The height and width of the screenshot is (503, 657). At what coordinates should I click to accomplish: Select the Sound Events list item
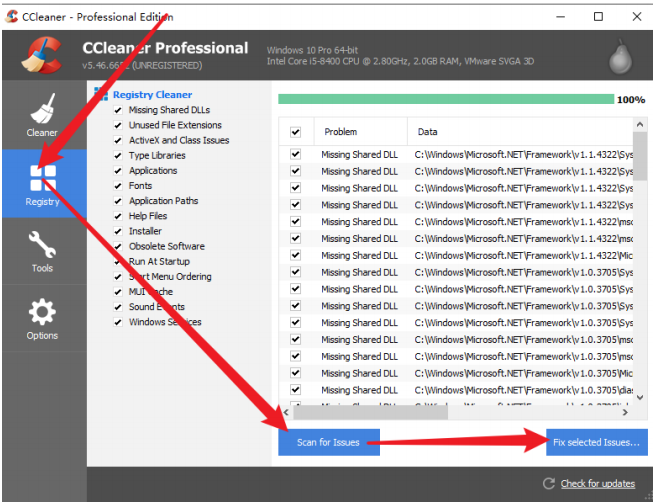click(x=157, y=307)
